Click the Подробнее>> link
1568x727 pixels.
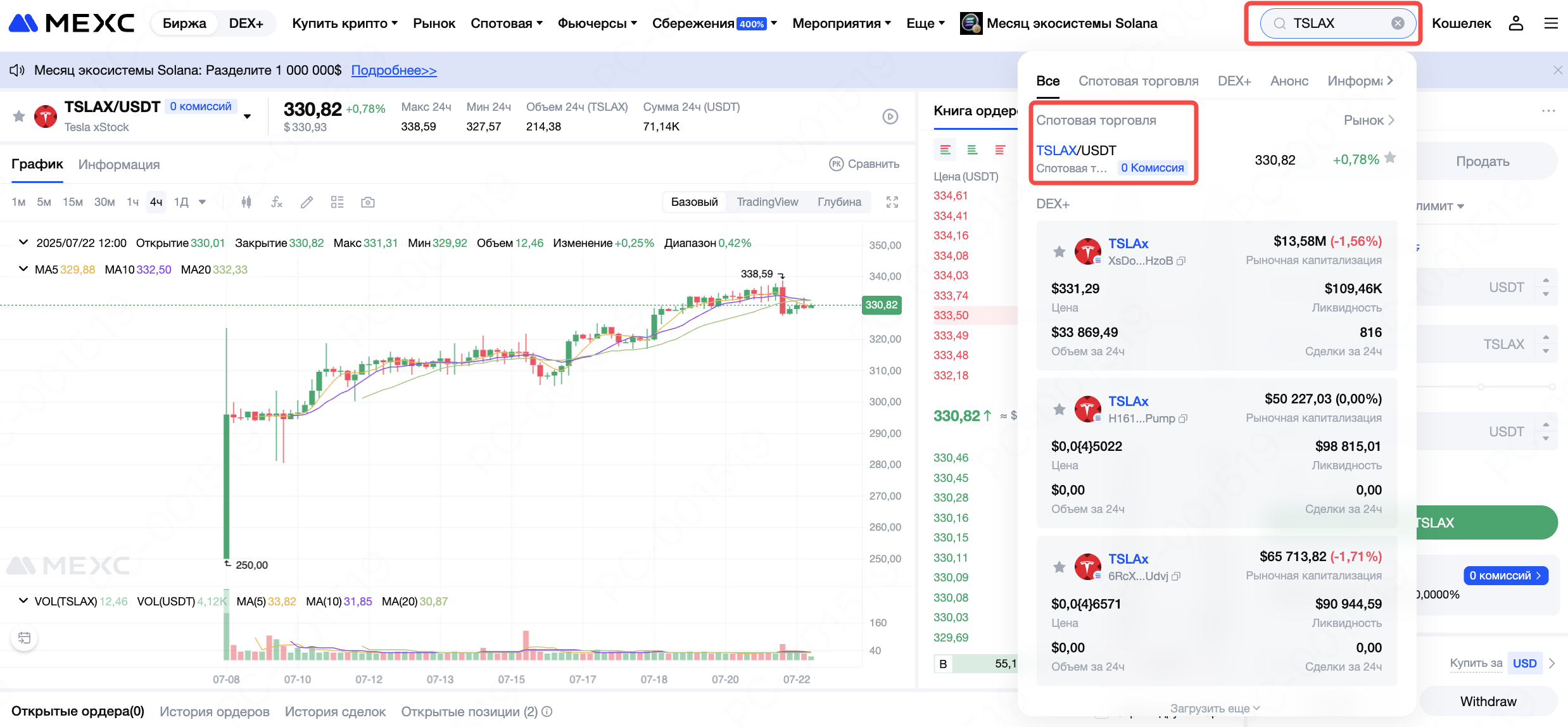[394, 70]
